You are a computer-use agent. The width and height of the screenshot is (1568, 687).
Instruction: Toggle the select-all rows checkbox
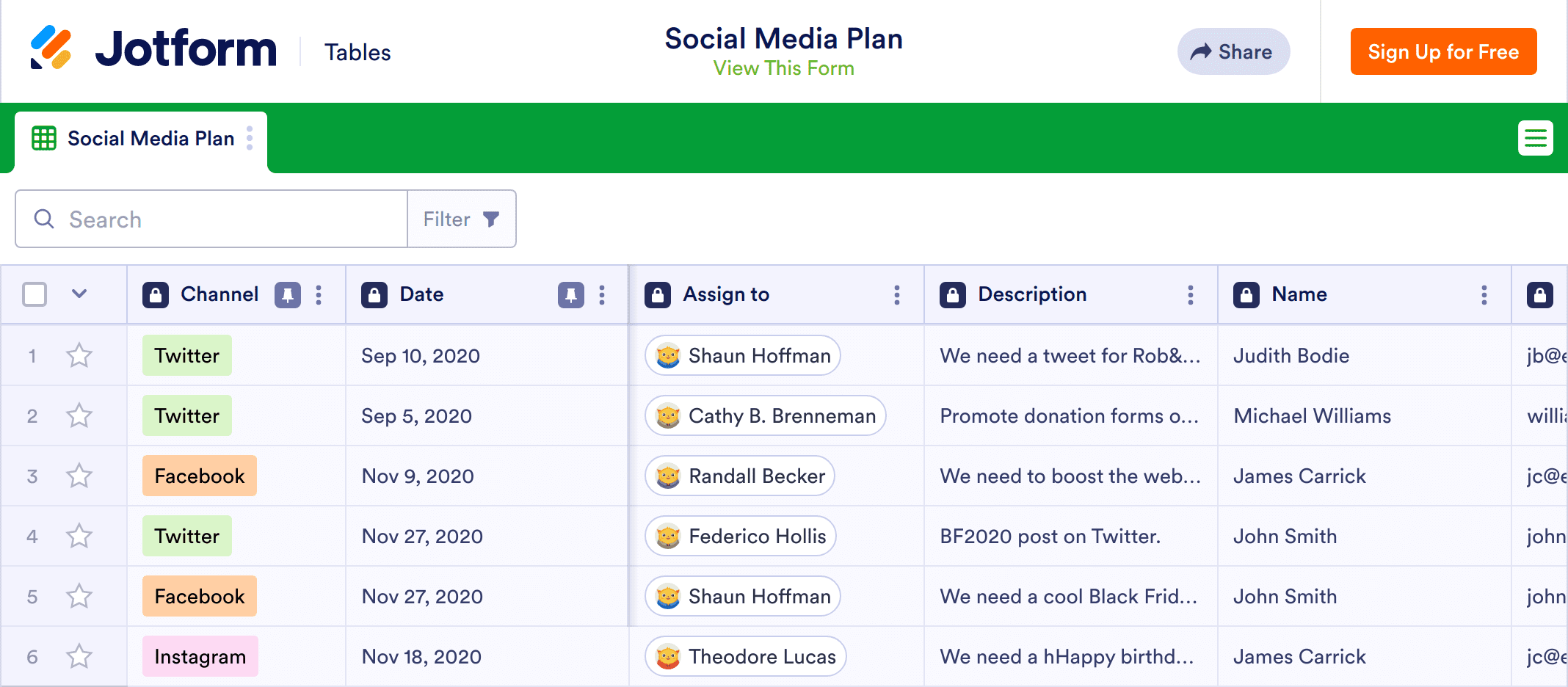tap(35, 294)
